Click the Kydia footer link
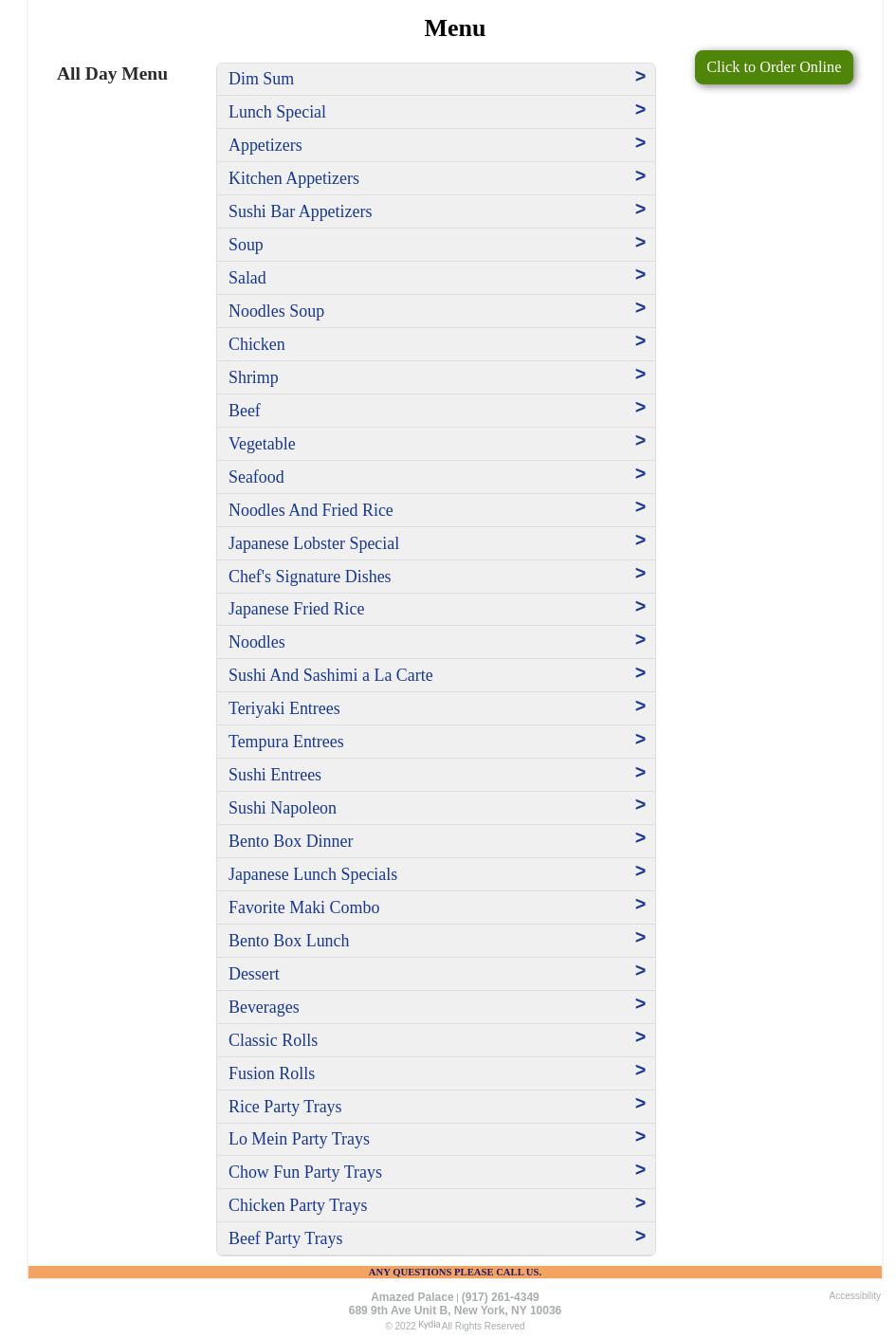This screenshot has height=1338, width=896. point(429,1325)
